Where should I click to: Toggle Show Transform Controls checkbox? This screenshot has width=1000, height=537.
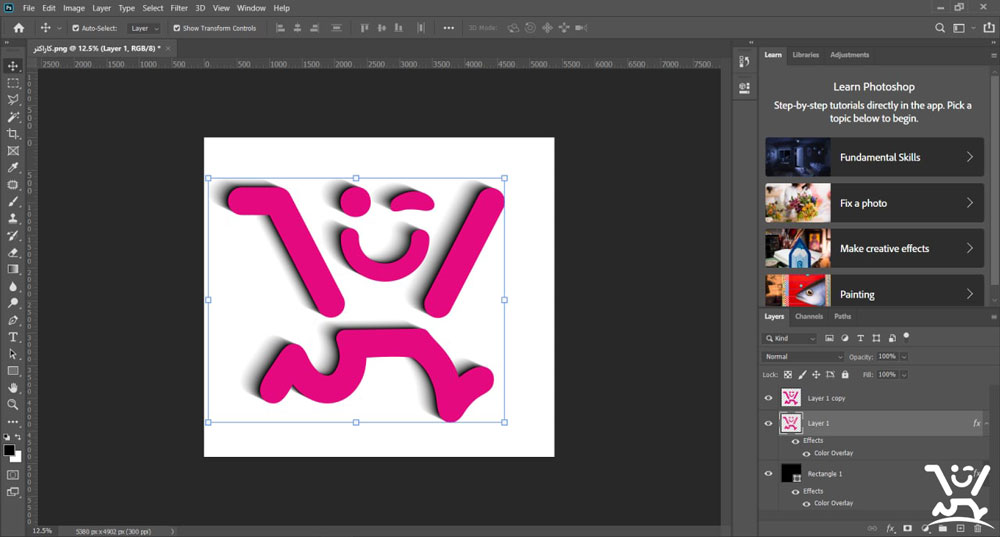click(177, 28)
